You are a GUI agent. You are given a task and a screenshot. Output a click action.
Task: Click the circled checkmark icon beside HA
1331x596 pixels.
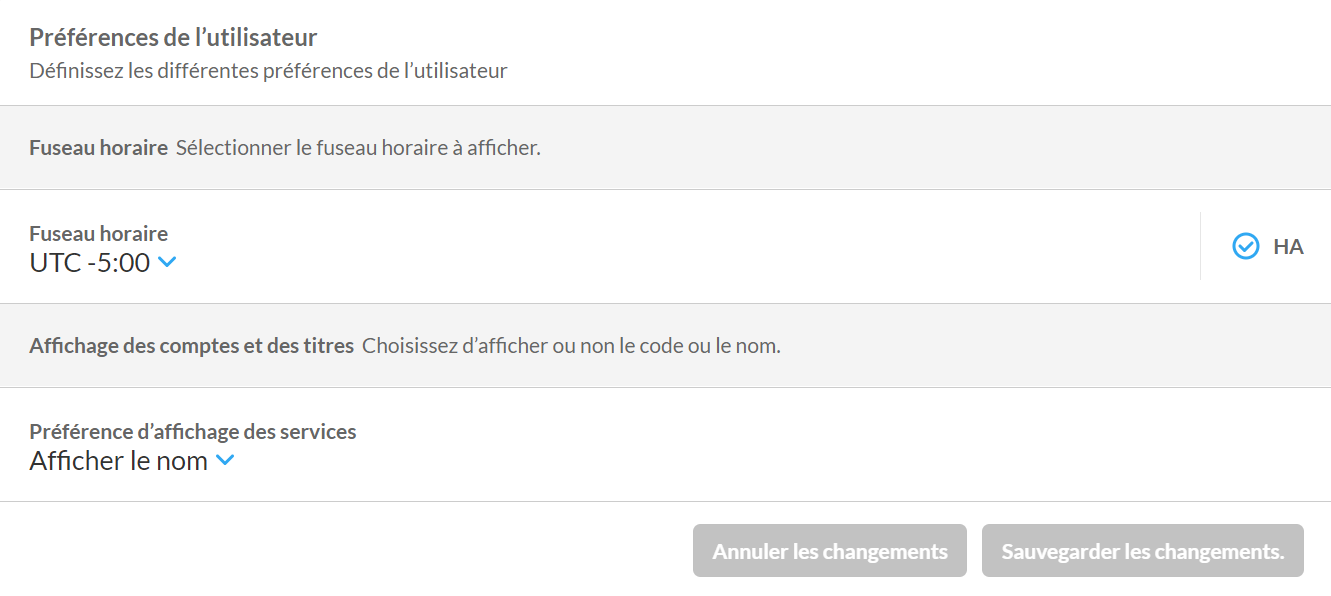[1245, 246]
